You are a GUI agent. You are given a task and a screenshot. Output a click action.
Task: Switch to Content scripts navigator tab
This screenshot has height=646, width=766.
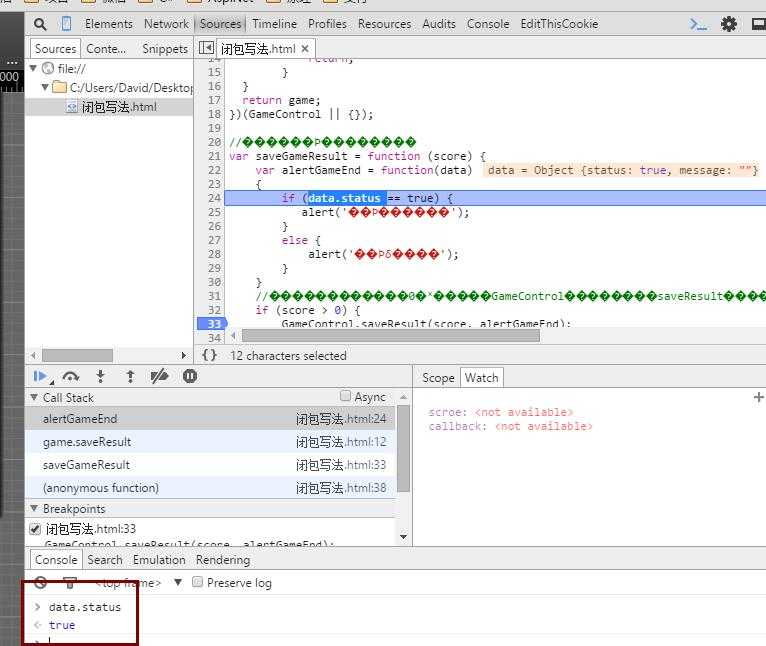pyautogui.click(x=106, y=49)
